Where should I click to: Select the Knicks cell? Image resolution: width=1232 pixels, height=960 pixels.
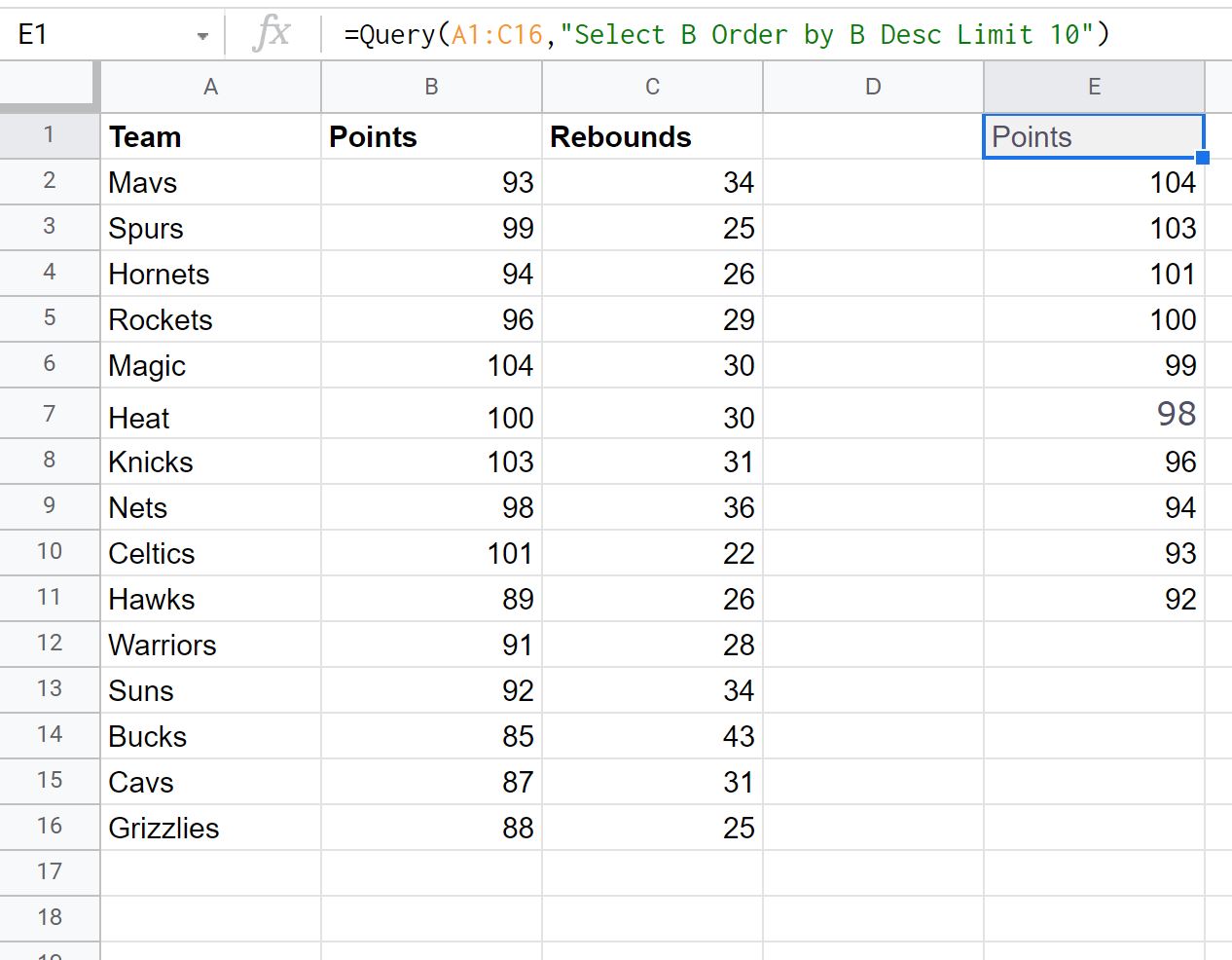[x=210, y=462]
